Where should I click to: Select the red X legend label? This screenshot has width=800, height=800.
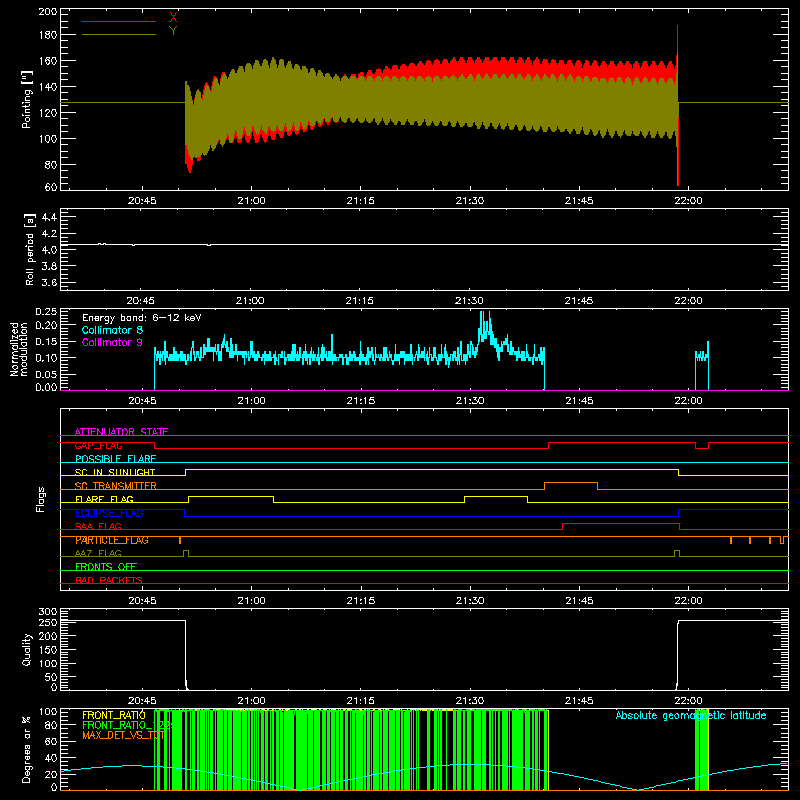(173, 18)
